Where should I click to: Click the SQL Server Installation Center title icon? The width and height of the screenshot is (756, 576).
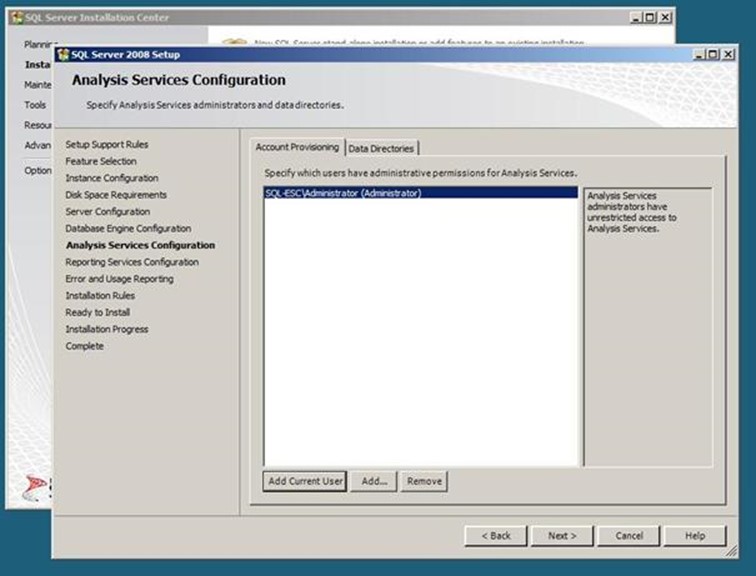pyautogui.click(x=17, y=18)
